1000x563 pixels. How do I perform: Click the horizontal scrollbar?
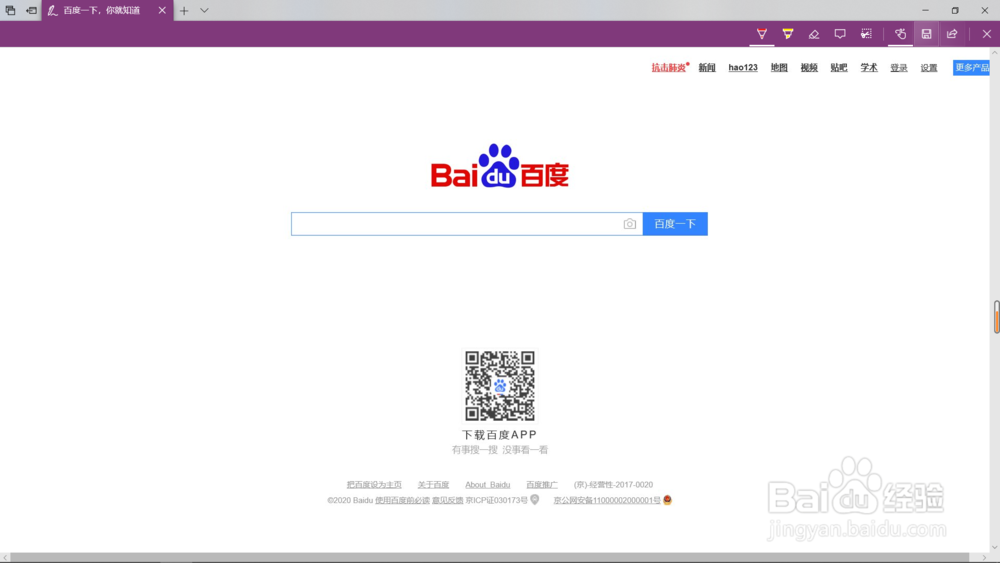[x=490, y=558]
